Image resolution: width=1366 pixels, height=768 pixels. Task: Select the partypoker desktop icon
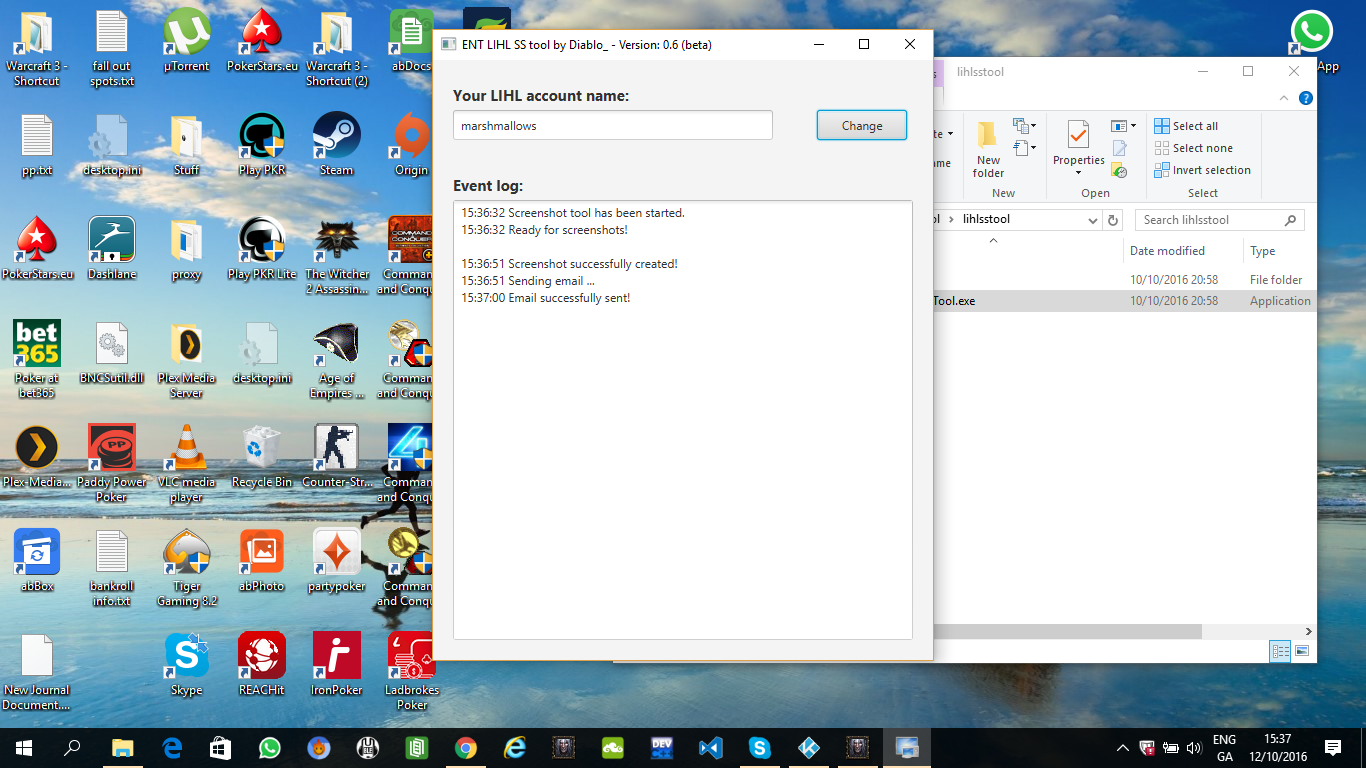tap(336, 560)
